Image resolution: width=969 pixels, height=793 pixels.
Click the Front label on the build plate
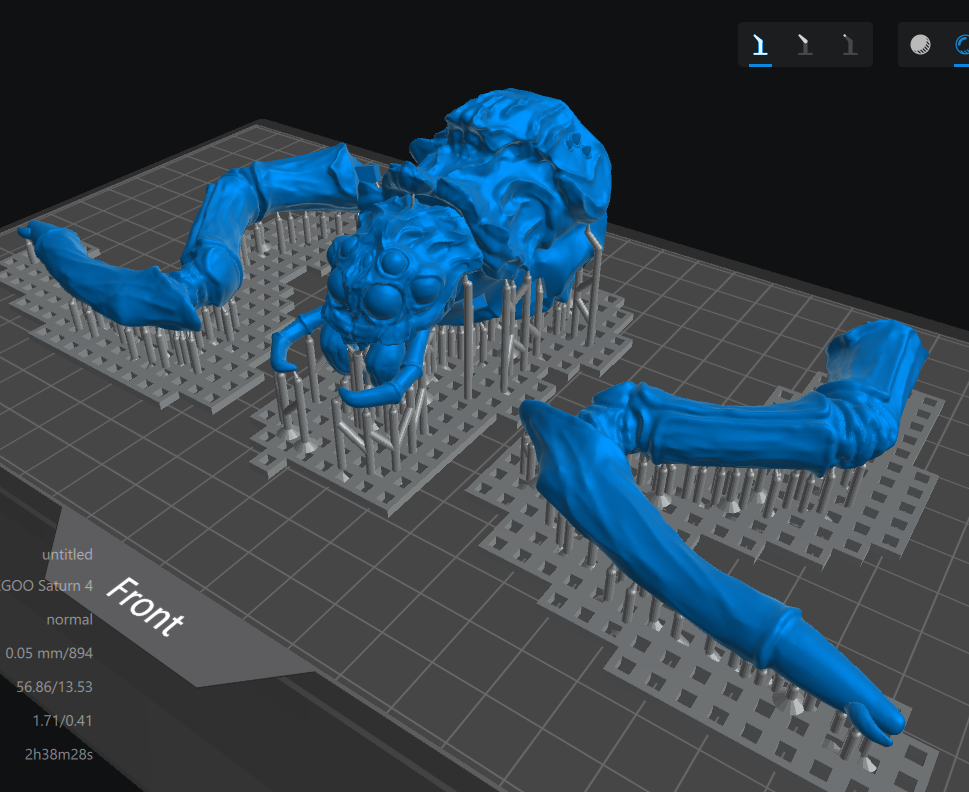click(145, 606)
